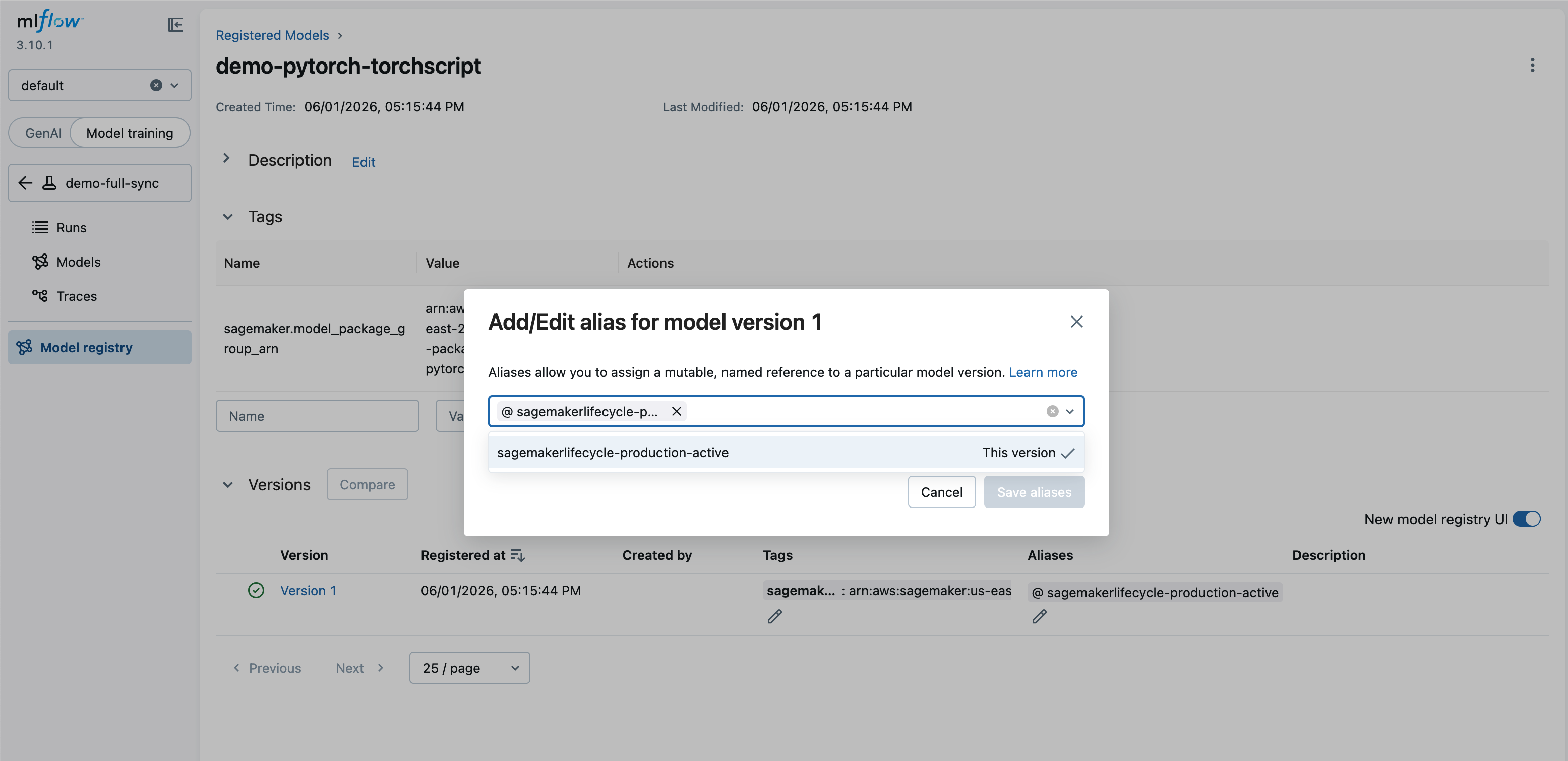Open the default workspace dropdown
The image size is (1568, 761).
(x=174, y=85)
